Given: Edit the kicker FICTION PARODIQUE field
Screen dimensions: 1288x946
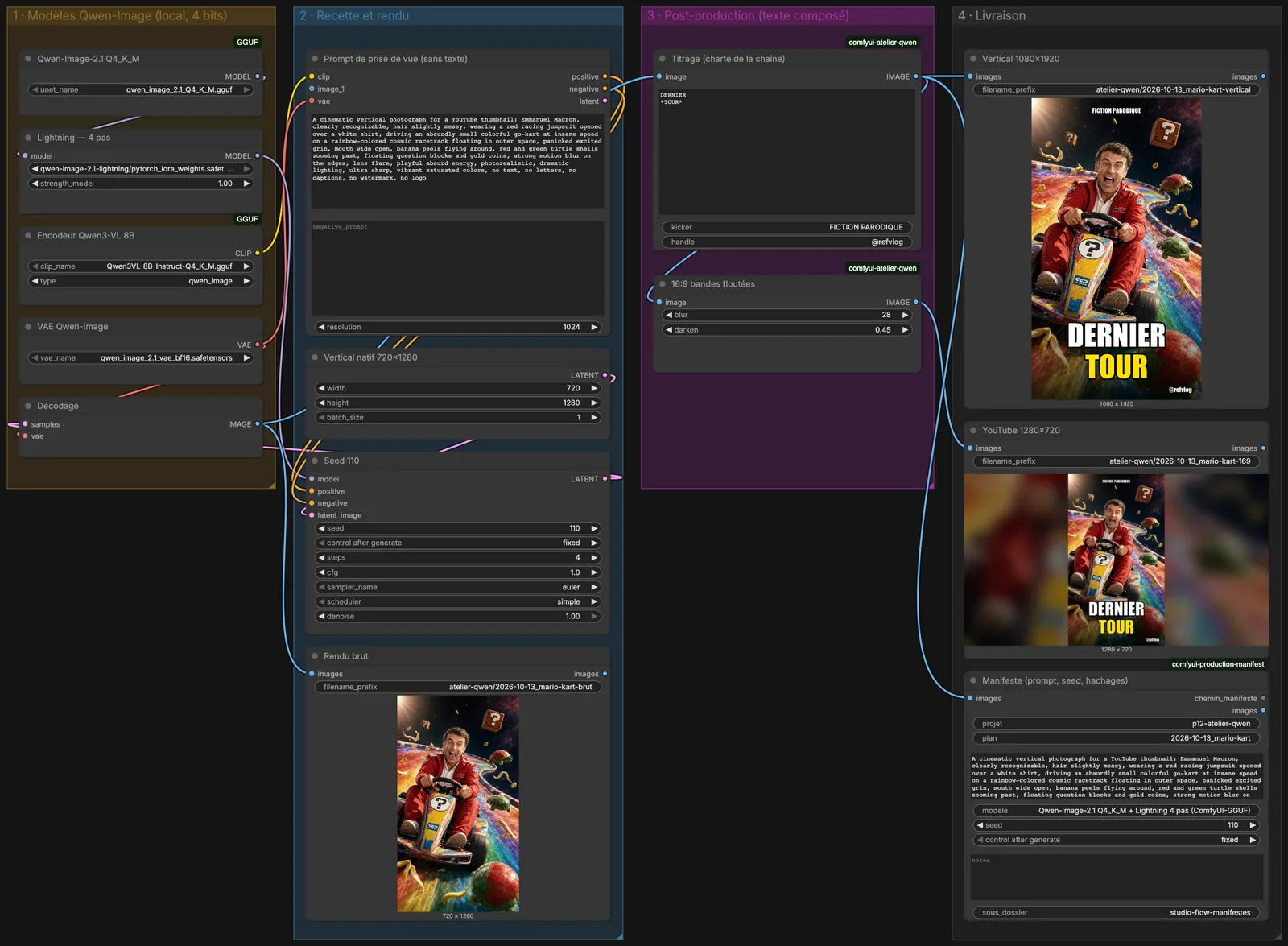Looking at the screenshot, I should (x=786, y=228).
